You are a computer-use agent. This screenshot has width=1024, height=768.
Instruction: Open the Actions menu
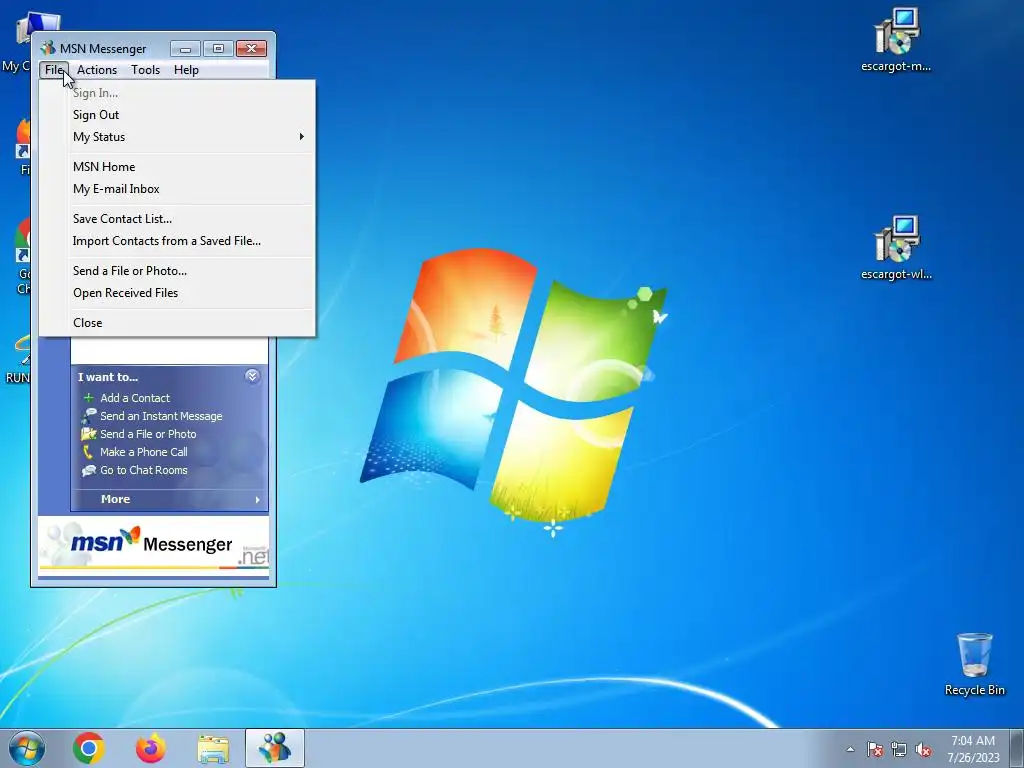tap(97, 70)
